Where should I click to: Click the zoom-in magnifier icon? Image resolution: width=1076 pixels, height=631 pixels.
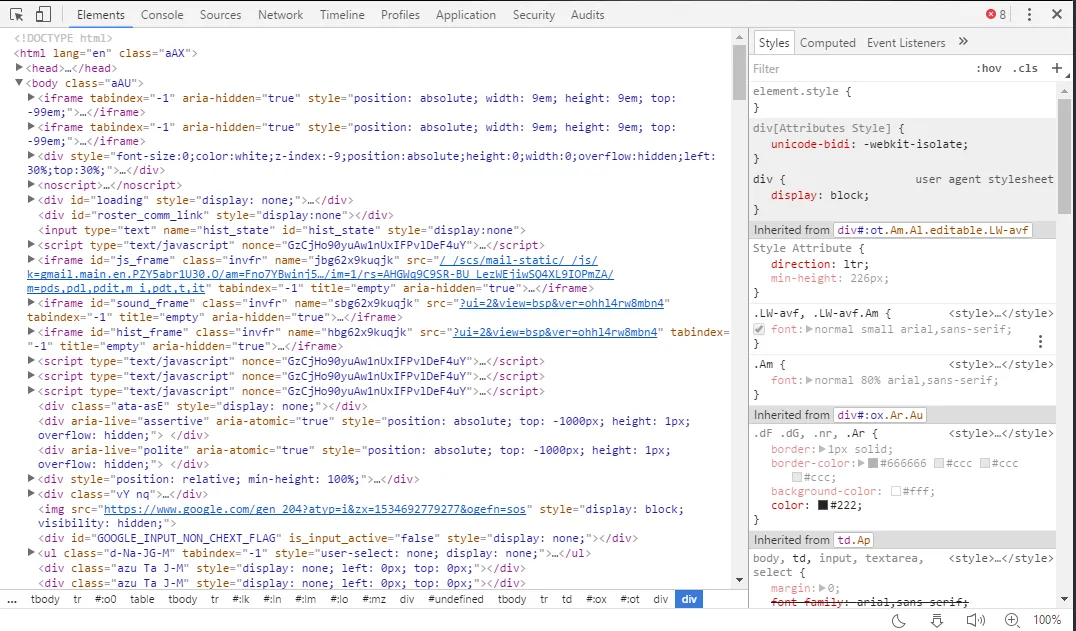(1012, 620)
